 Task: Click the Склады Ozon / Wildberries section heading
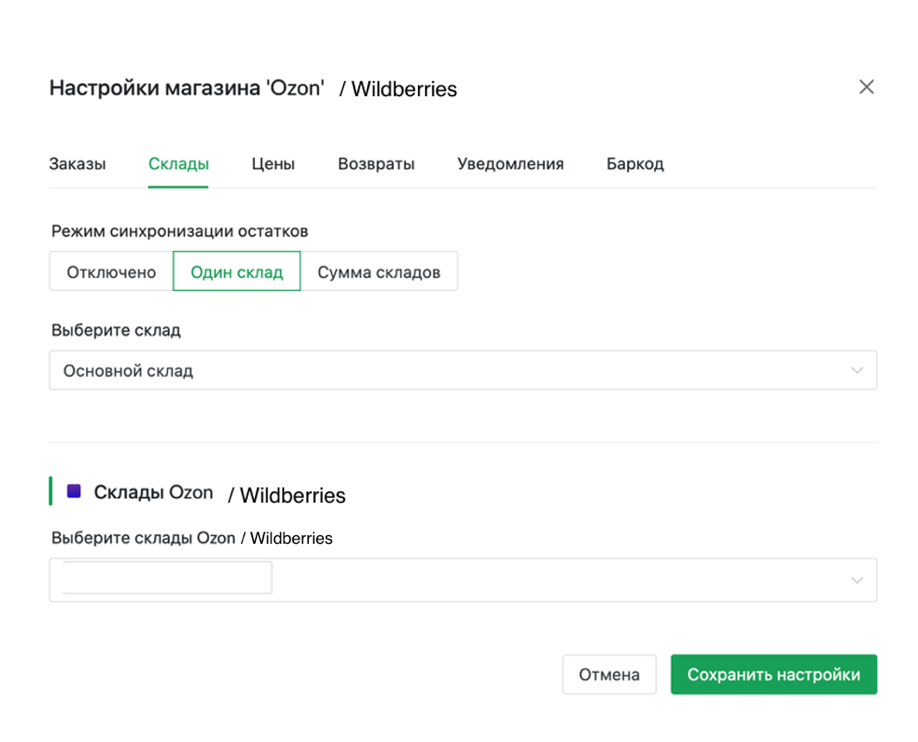(220, 493)
